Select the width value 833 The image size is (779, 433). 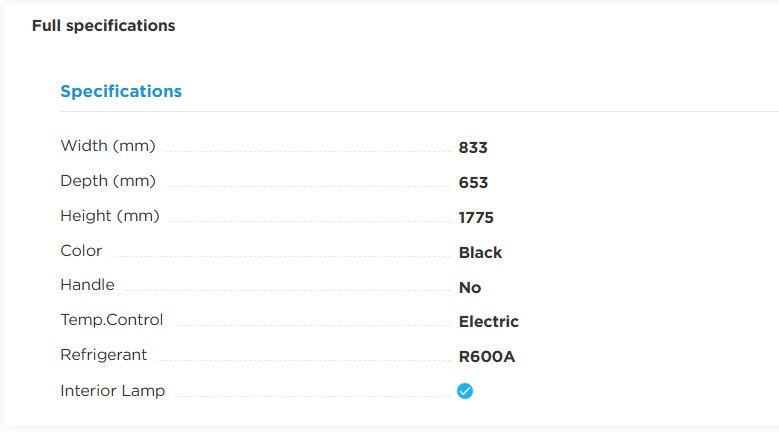[x=473, y=148]
